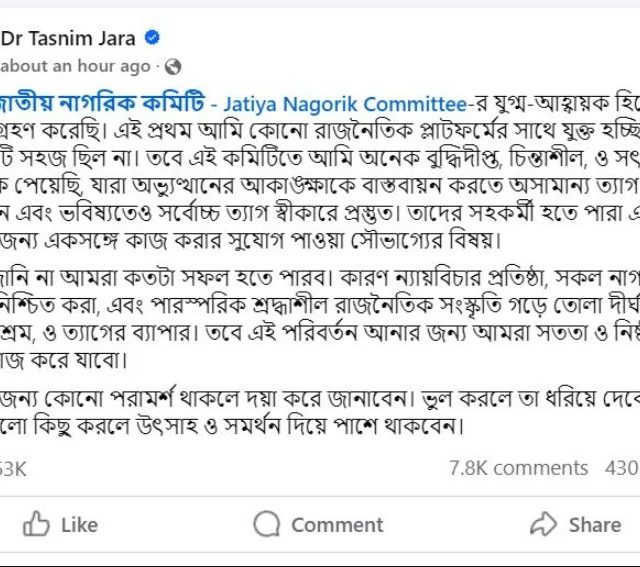The image size is (640, 567).
Task: Open the 'about an hour ago' timestamp
Action: click(76, 66)
